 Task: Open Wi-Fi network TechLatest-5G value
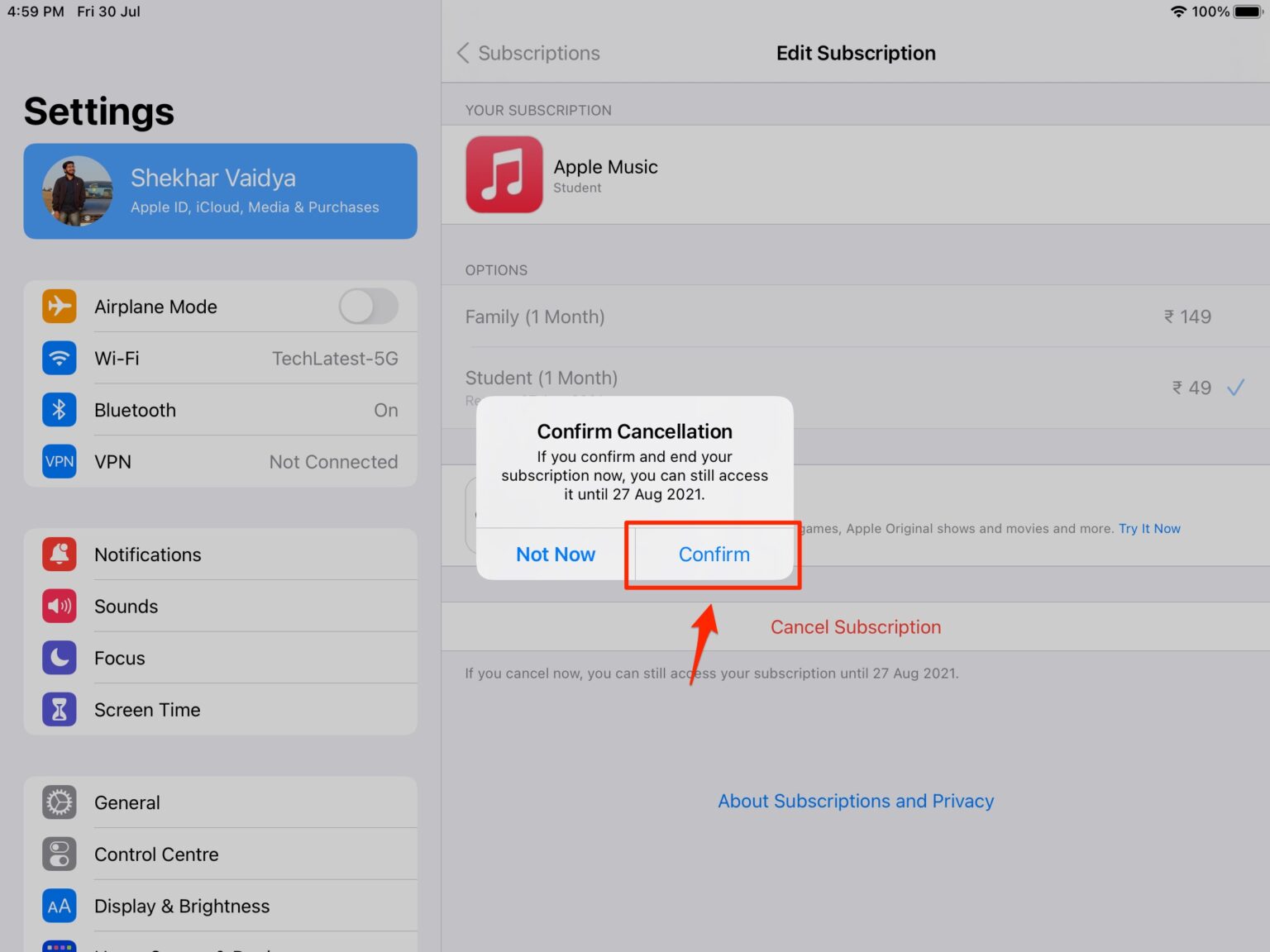(335, 359)
